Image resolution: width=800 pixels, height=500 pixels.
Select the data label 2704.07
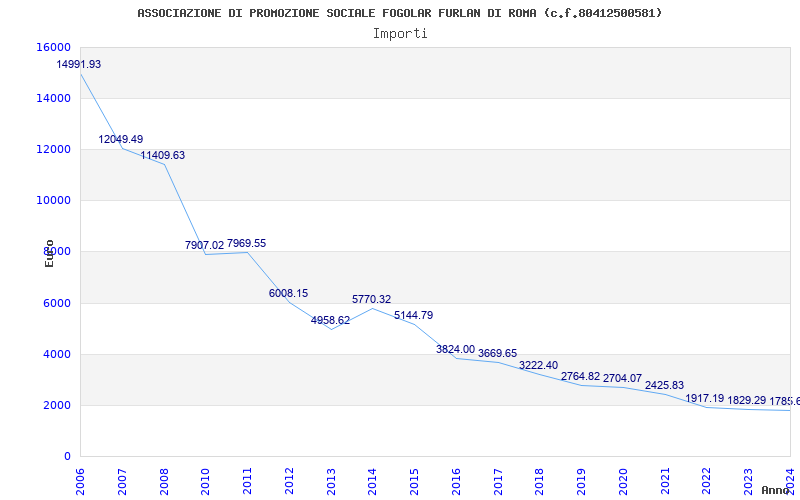pyautogui.click(x=622, y=378)
